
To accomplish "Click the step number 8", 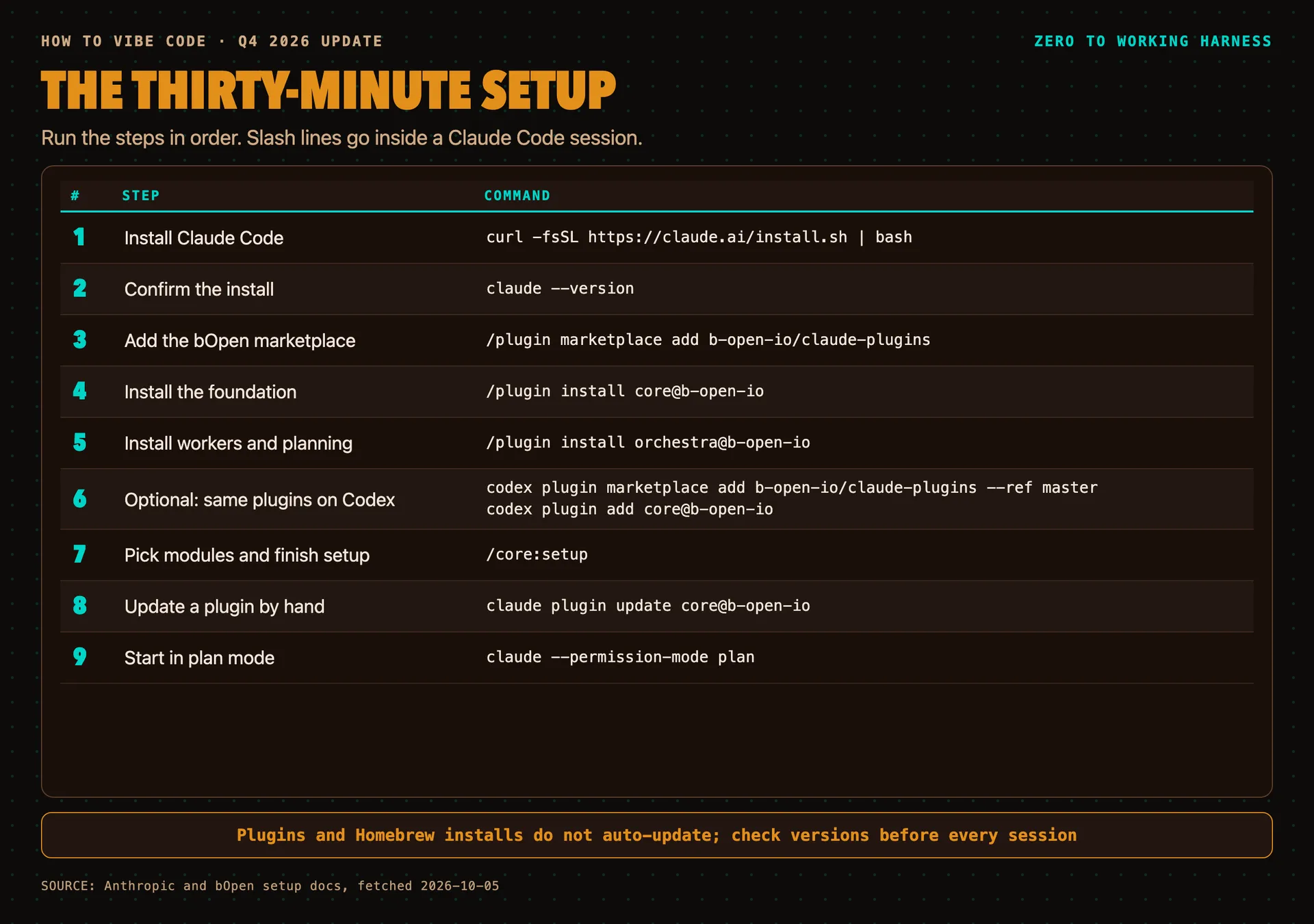I will 79,605.
